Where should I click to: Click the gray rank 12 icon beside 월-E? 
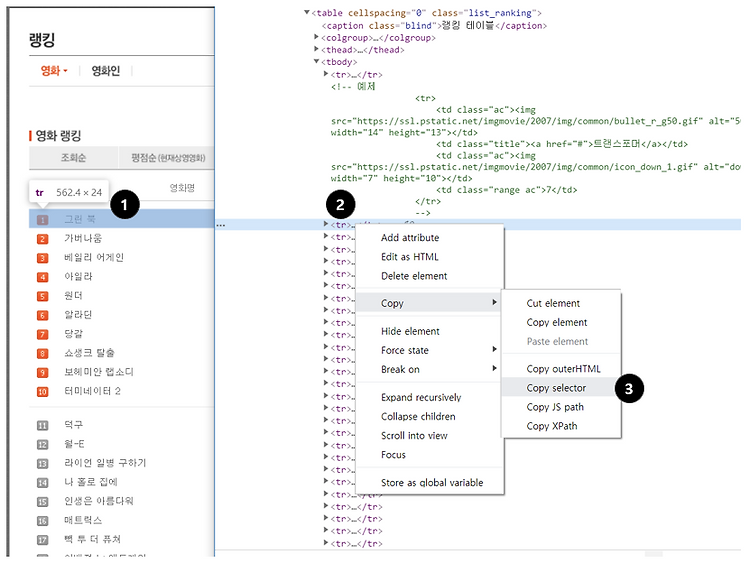[43, 445]
